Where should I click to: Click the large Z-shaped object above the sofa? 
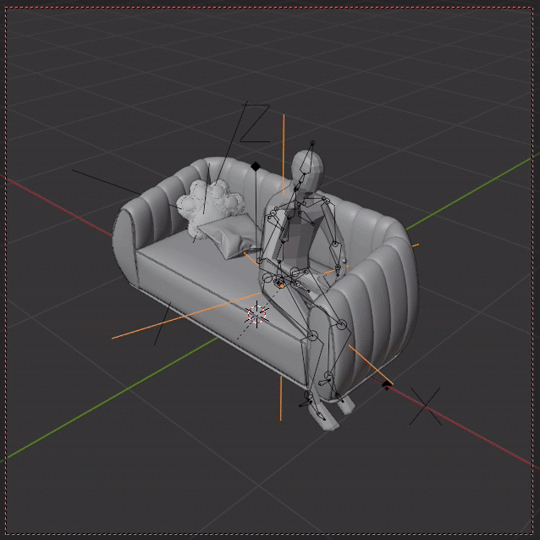pos(255,123)
